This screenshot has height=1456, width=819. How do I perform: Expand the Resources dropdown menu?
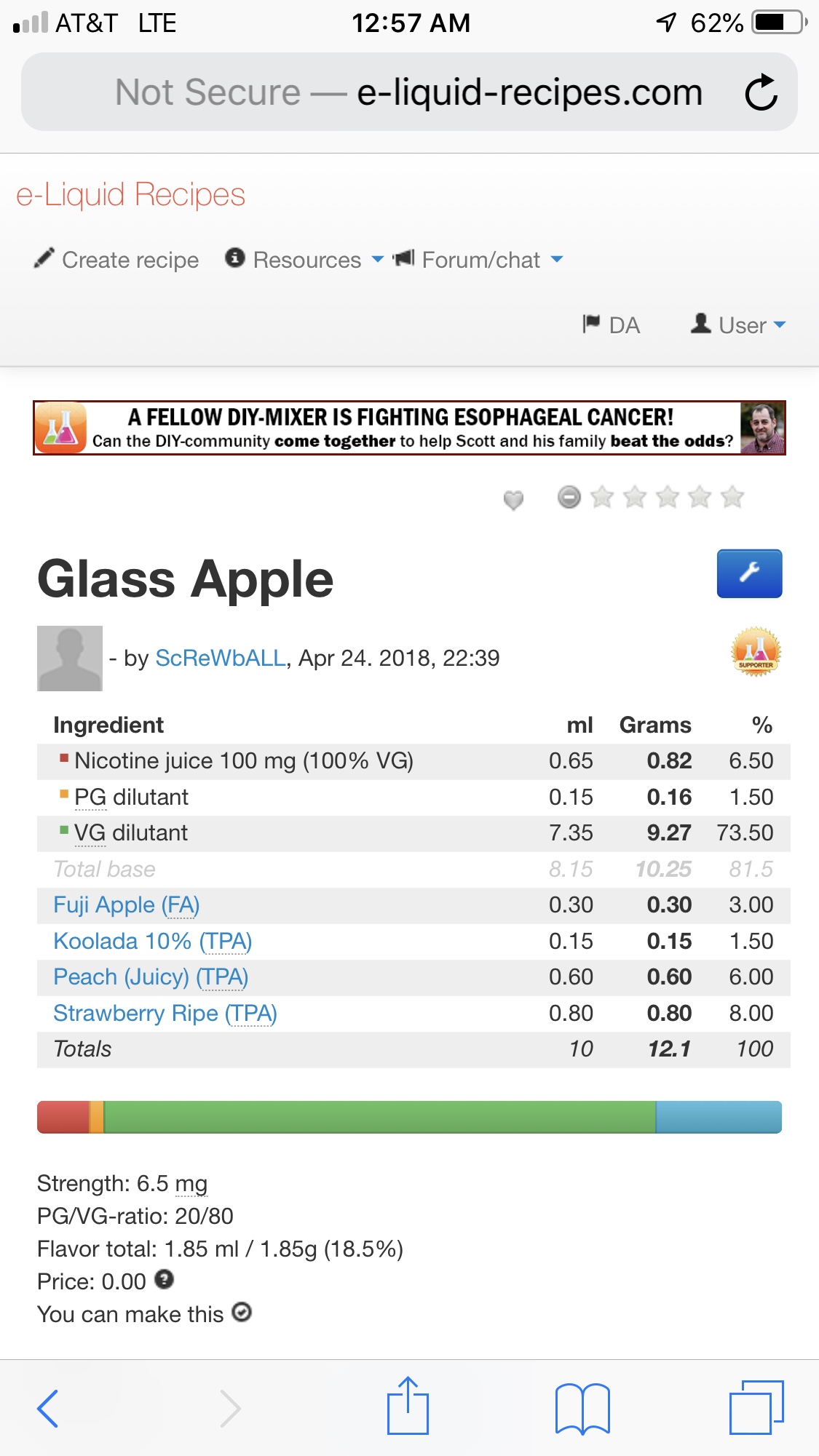pyautogui.click(x=306, y=260)
